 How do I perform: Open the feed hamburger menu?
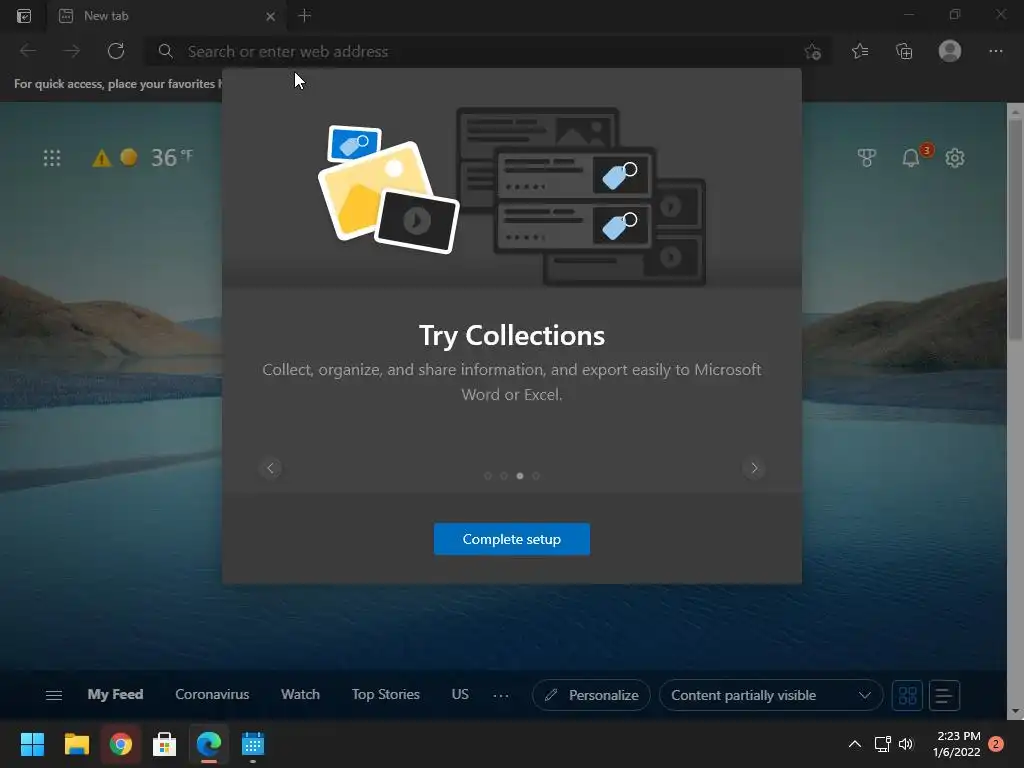click(x=54, y=696)
